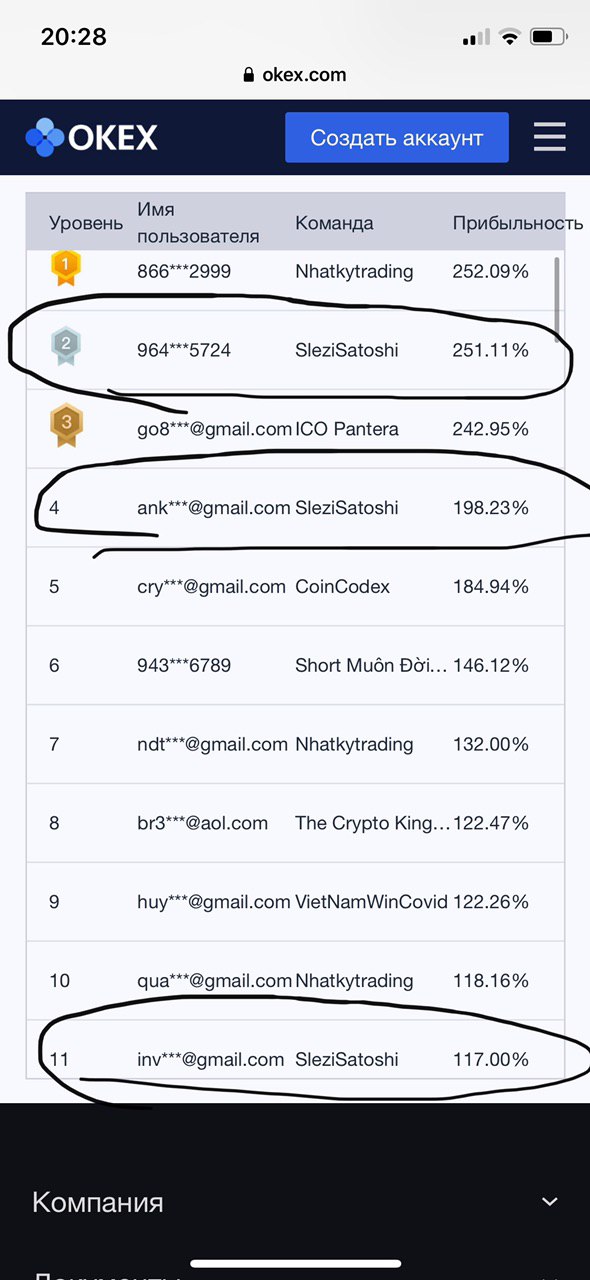Tap the gold first-place medal icon
The image size is (590, 1280).
66,268
